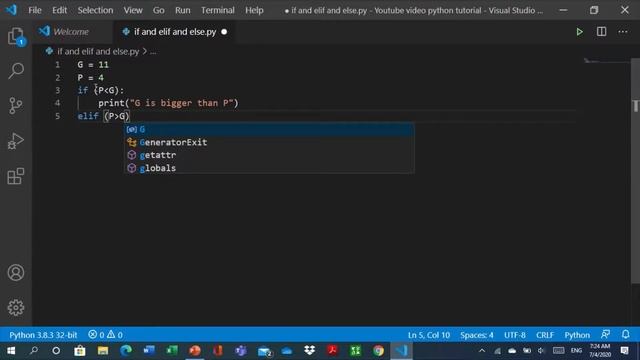Image resolution: width=640 pixels, height=360 pixels.
Task: Open Cortana circle on the taskbar
Action: point(56,351)
